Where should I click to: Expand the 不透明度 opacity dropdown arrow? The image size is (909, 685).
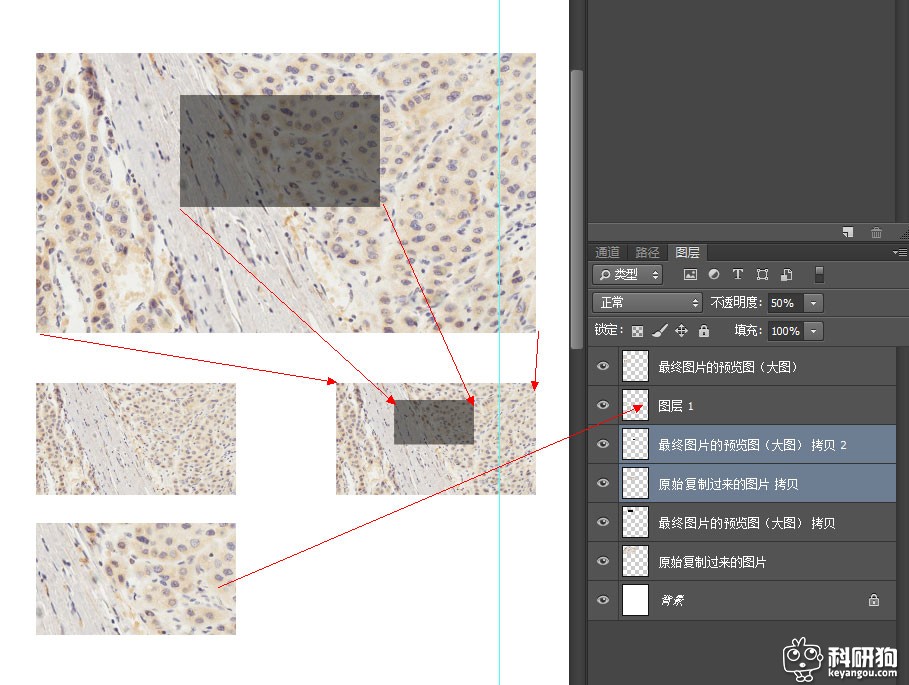click(814, 303)
